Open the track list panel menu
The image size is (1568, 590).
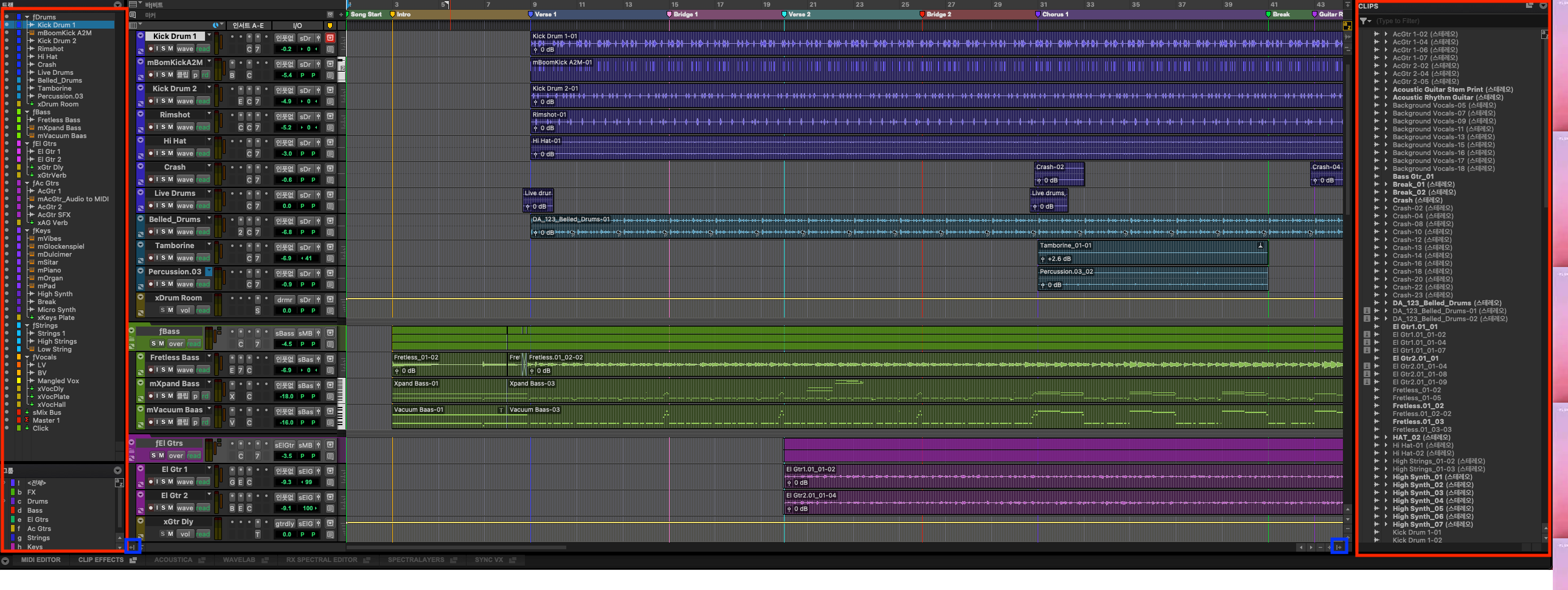tap(117, 5)
